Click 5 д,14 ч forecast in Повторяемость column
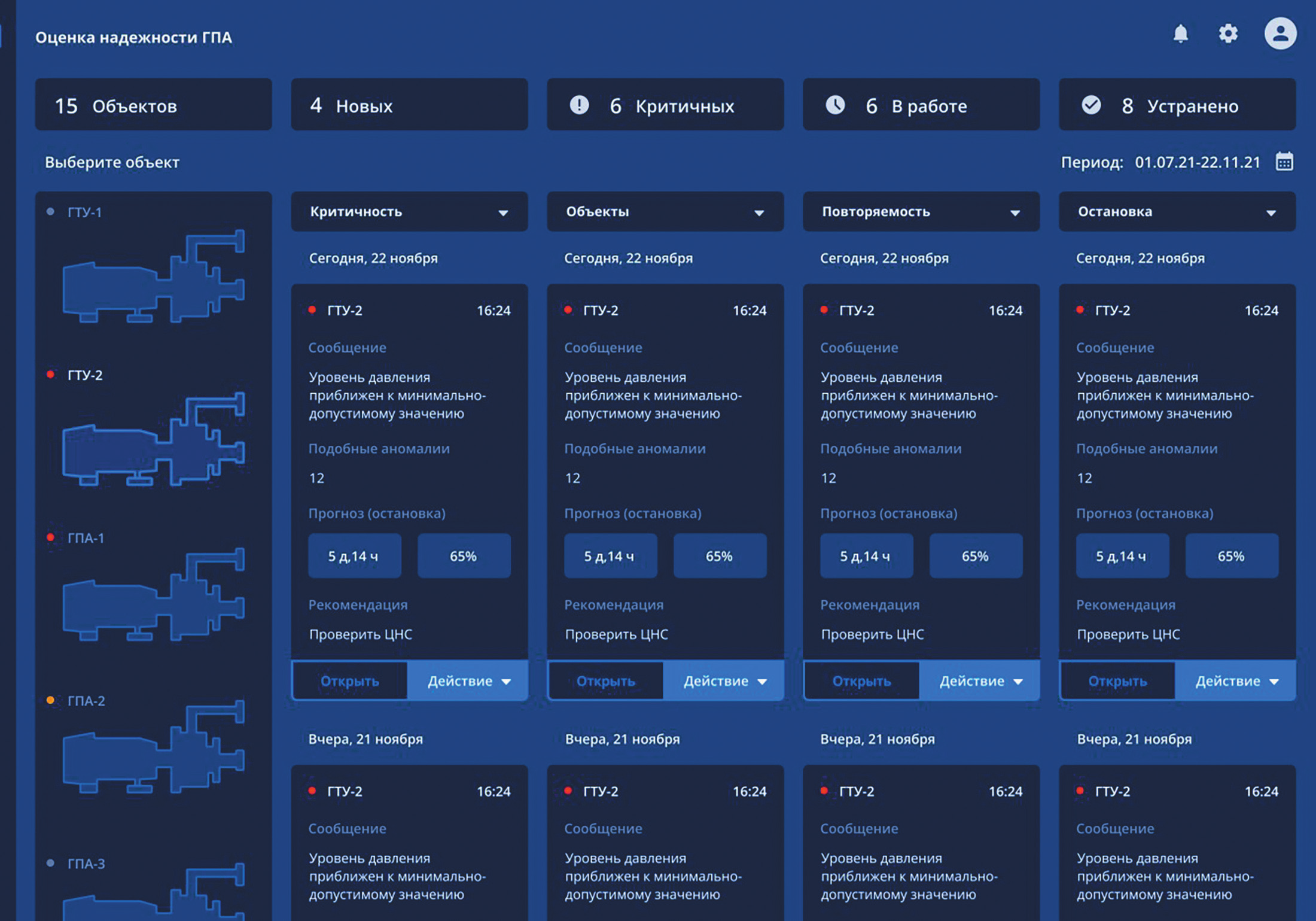 coord(867,556)
